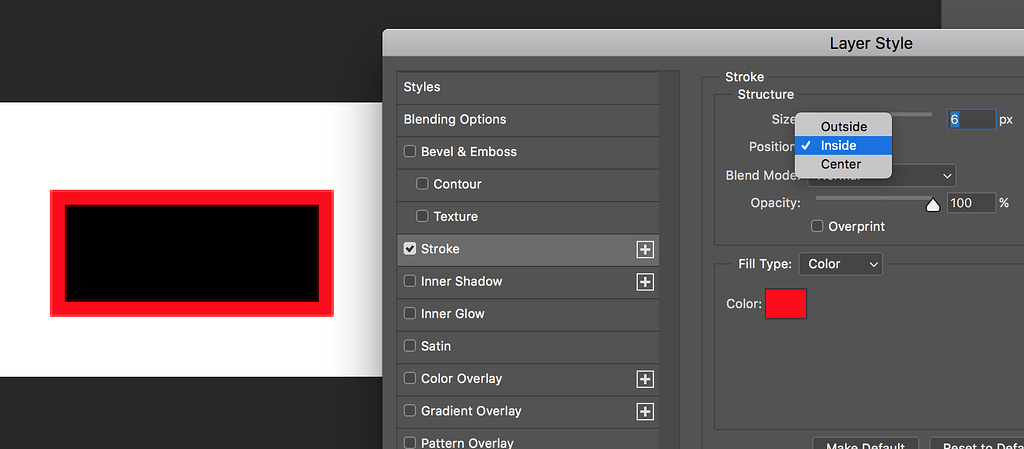Select the Stroke effect row
Viewport: 1024px width, 449px height.
[528, 249]
